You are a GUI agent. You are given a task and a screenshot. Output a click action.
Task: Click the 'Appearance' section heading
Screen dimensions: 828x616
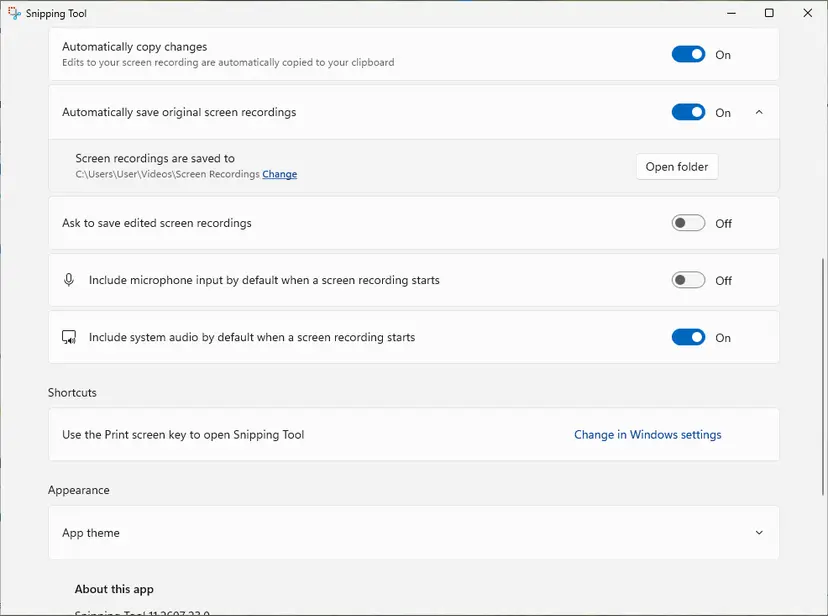click(79, 490)
